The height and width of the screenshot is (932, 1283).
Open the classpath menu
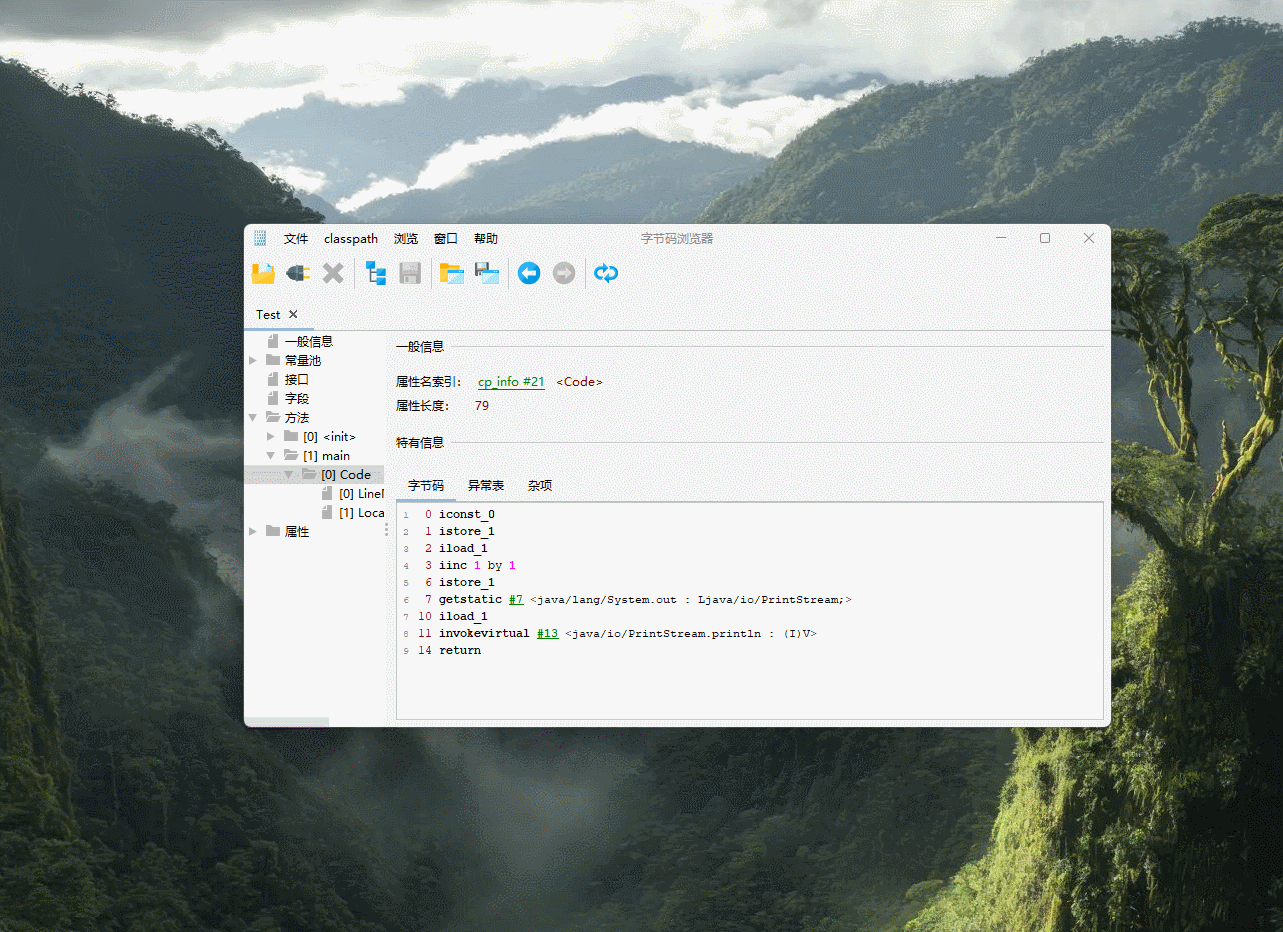[351, 239]
